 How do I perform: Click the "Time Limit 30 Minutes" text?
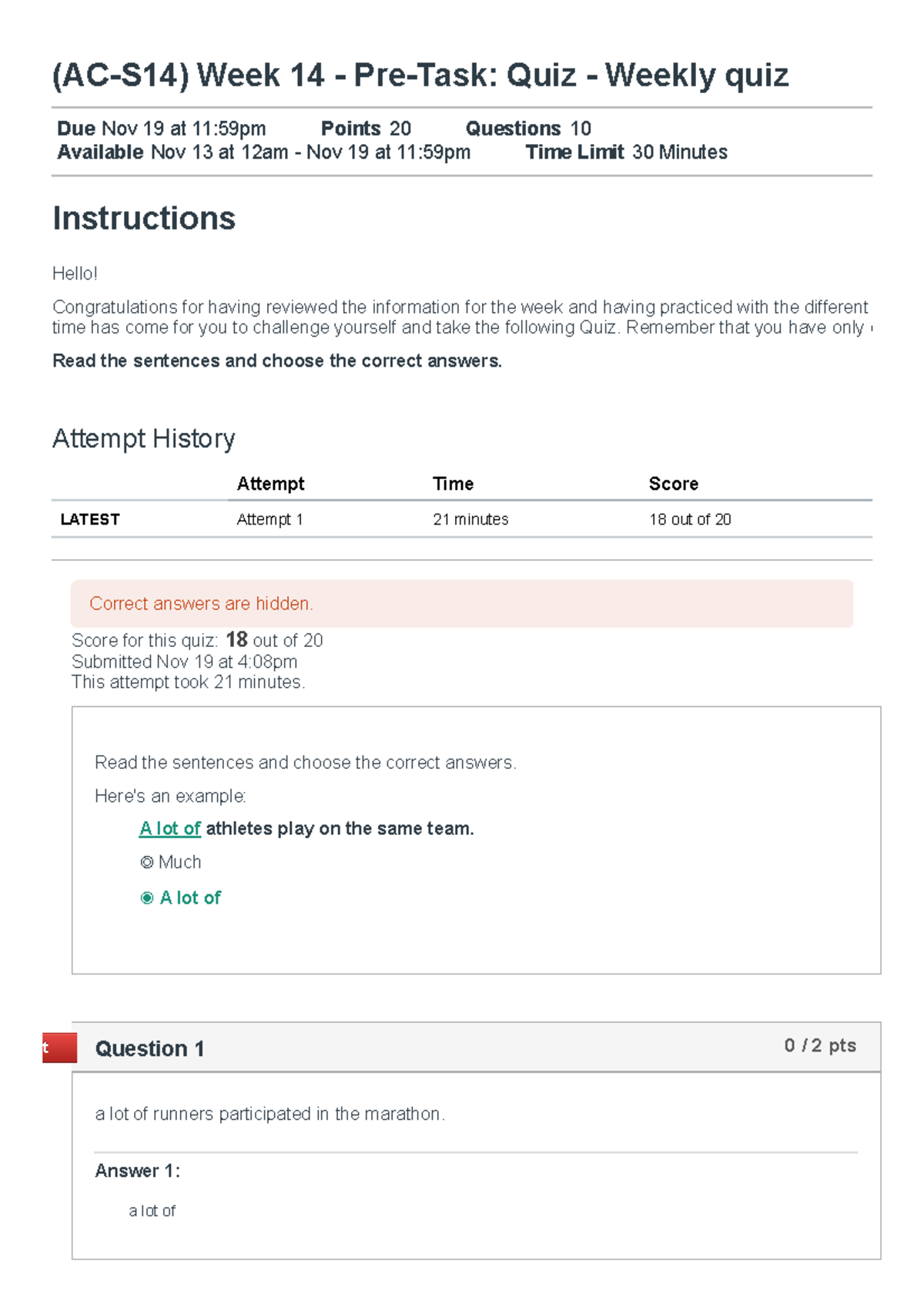point(626,153)
